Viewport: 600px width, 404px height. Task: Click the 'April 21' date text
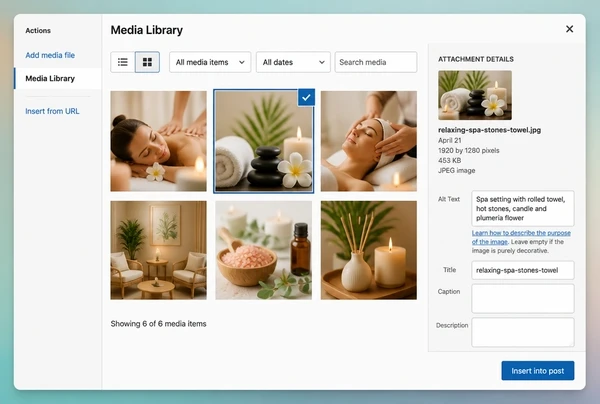pyautogui.click(x=450, y=140)
